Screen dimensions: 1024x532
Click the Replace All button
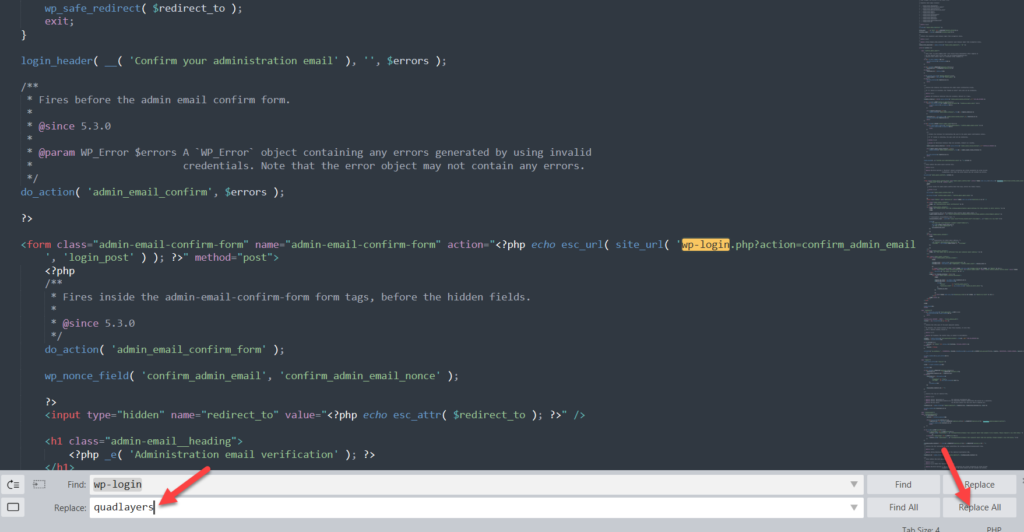[x=979, y=507]
